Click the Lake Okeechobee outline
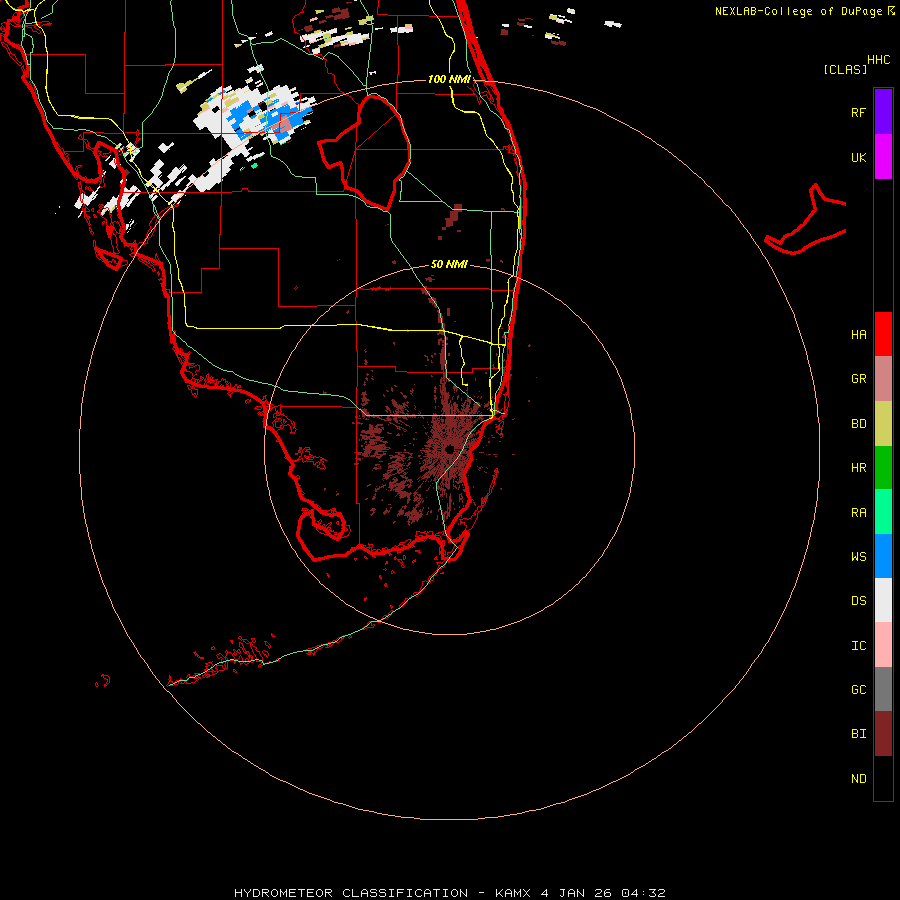 point(364,153)
